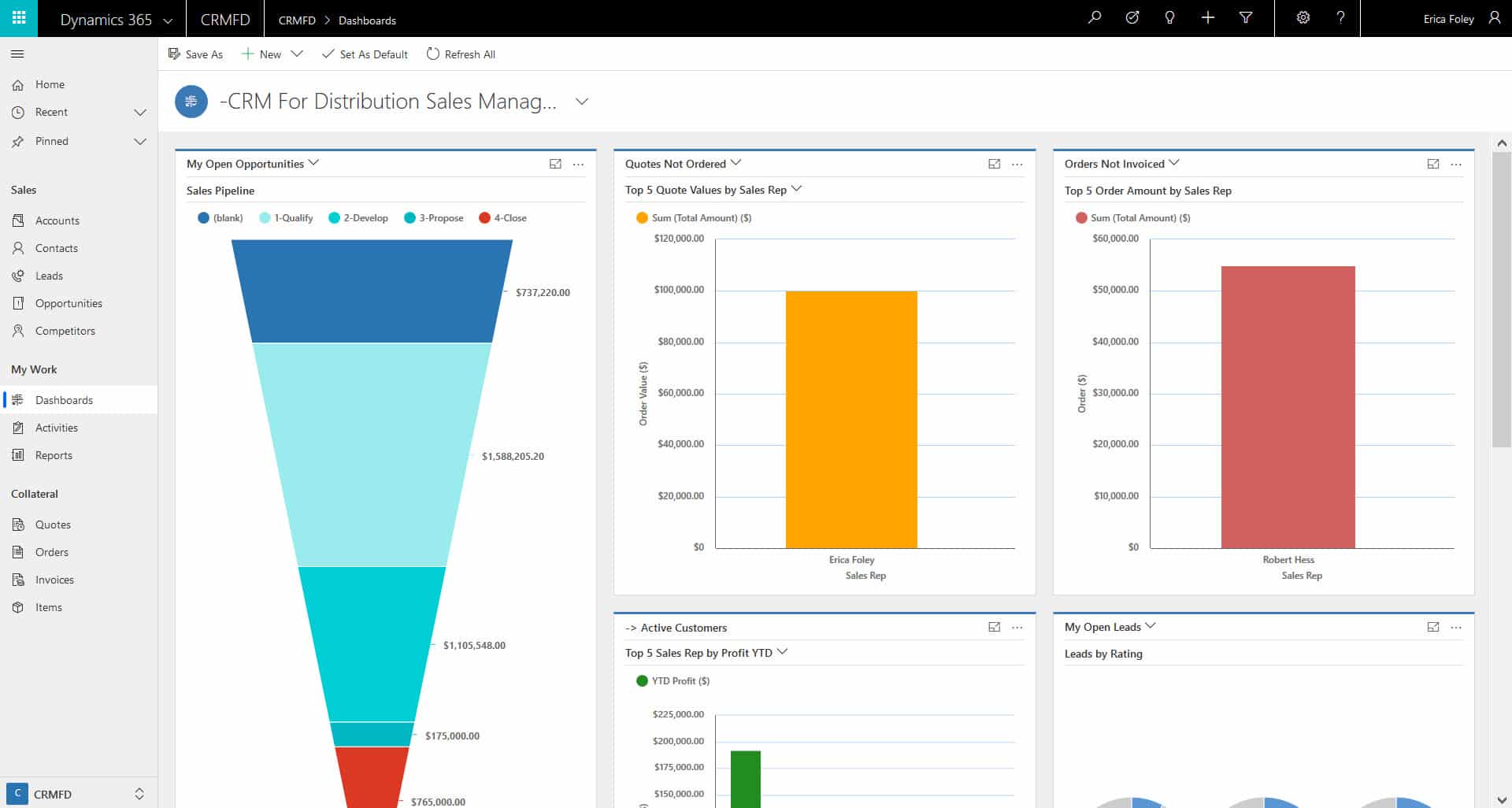Click the search magnifier icon

(x=1095, y=18)
